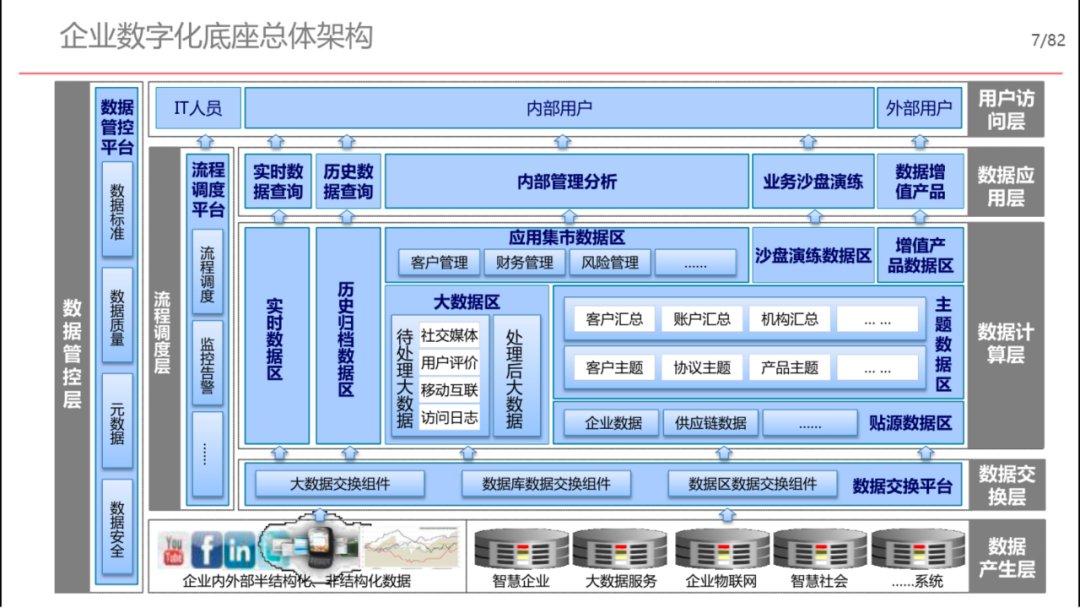Click the 协议主题 box

[x=702, y=368]
